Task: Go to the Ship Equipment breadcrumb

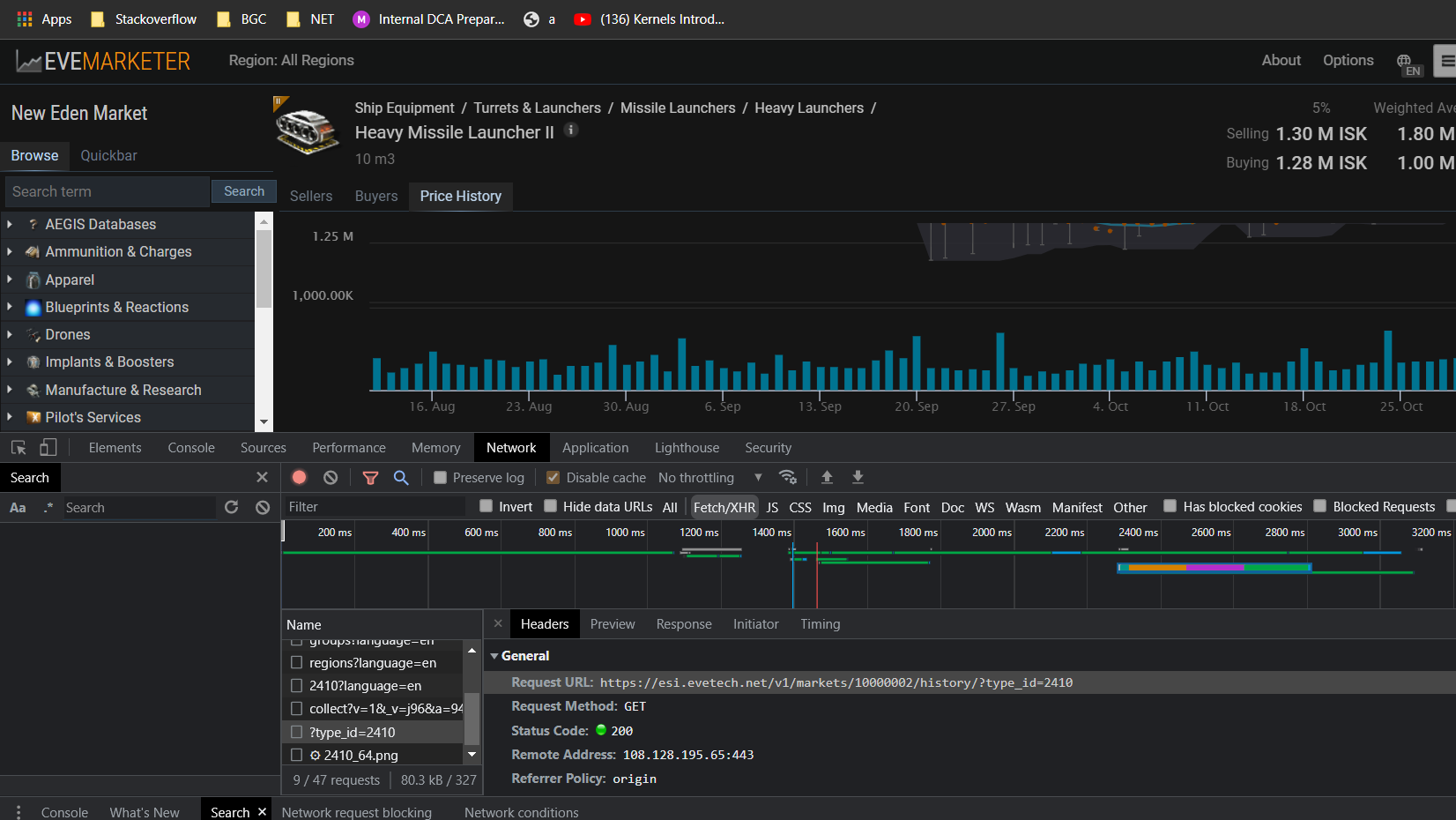Action: 405,108
